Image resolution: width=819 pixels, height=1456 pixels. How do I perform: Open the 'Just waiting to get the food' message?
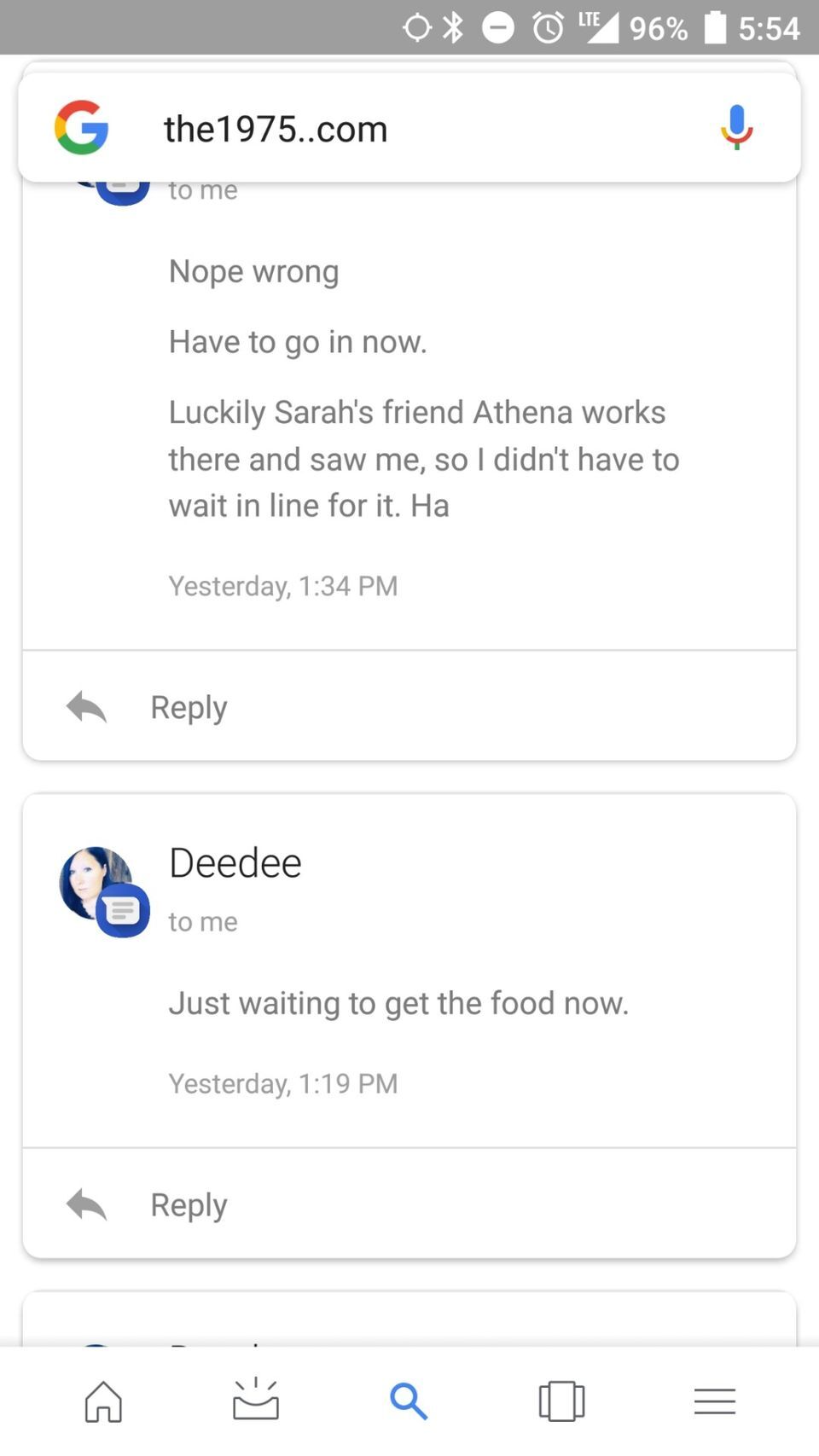point(398,1003)
